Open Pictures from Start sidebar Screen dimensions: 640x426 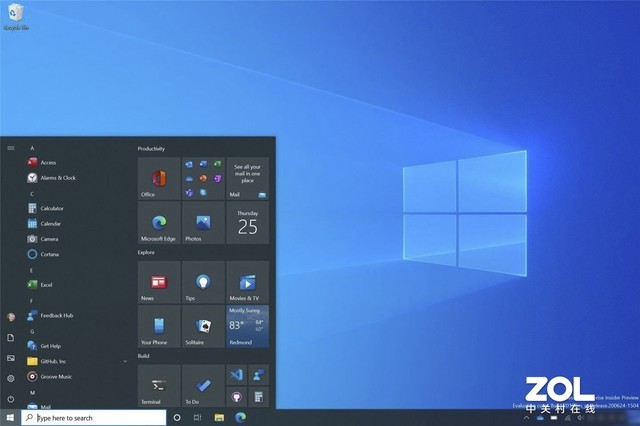(x=11, y=358)
